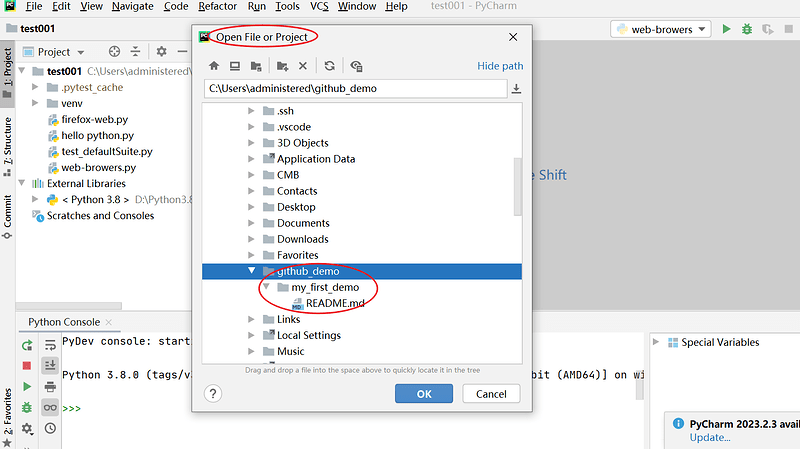
Task: Collapse the my_first_demo folder
Action: pyautogui.click(x=266, y=287)
